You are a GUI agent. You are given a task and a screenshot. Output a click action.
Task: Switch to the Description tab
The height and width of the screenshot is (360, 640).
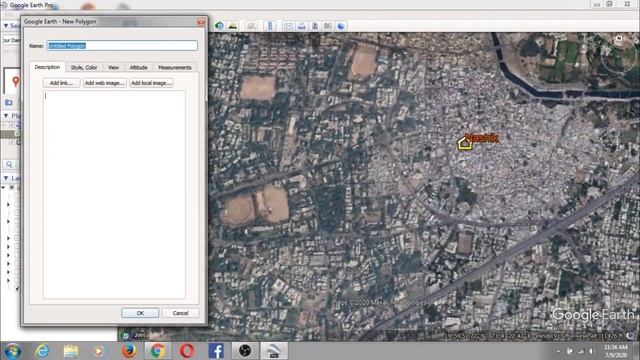[47, 67]
